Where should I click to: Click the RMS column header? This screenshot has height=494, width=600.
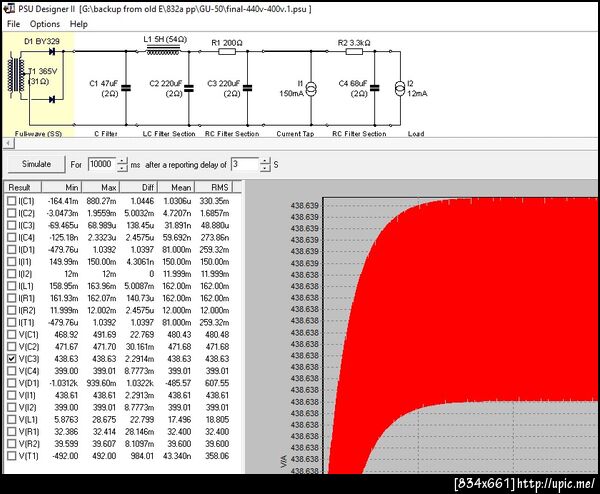pyautogui.click(x=214, y=187)
